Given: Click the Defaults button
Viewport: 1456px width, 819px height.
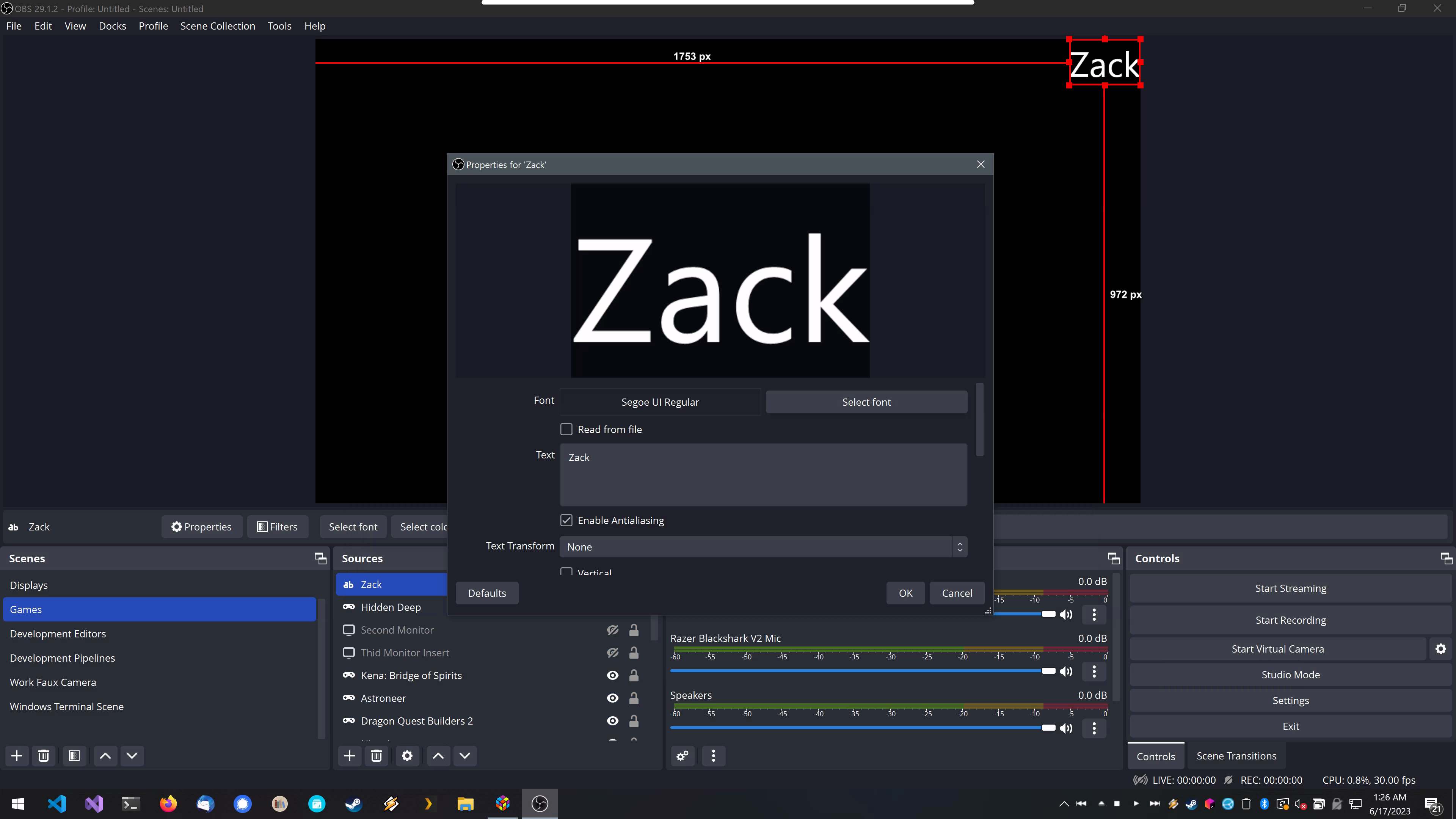Looking at the screenshot, I should point(486,593).
